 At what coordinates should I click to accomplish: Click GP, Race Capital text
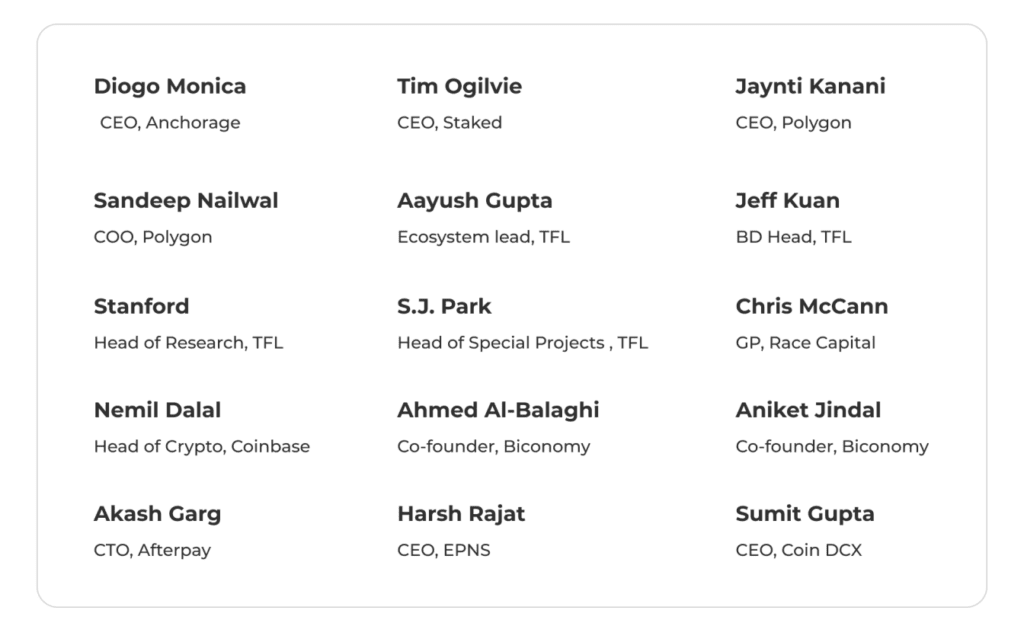(805, 343)
